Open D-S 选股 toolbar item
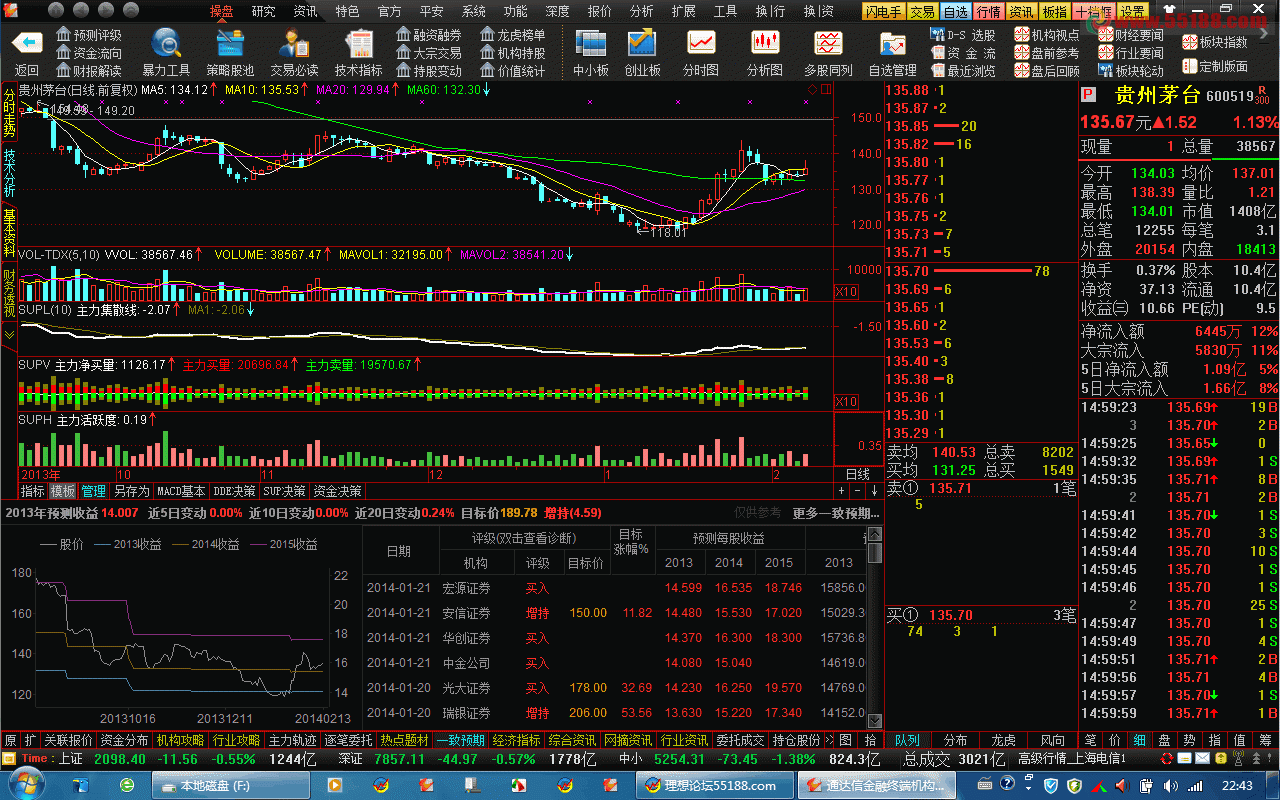1280x800 pixels. [963, 35]
